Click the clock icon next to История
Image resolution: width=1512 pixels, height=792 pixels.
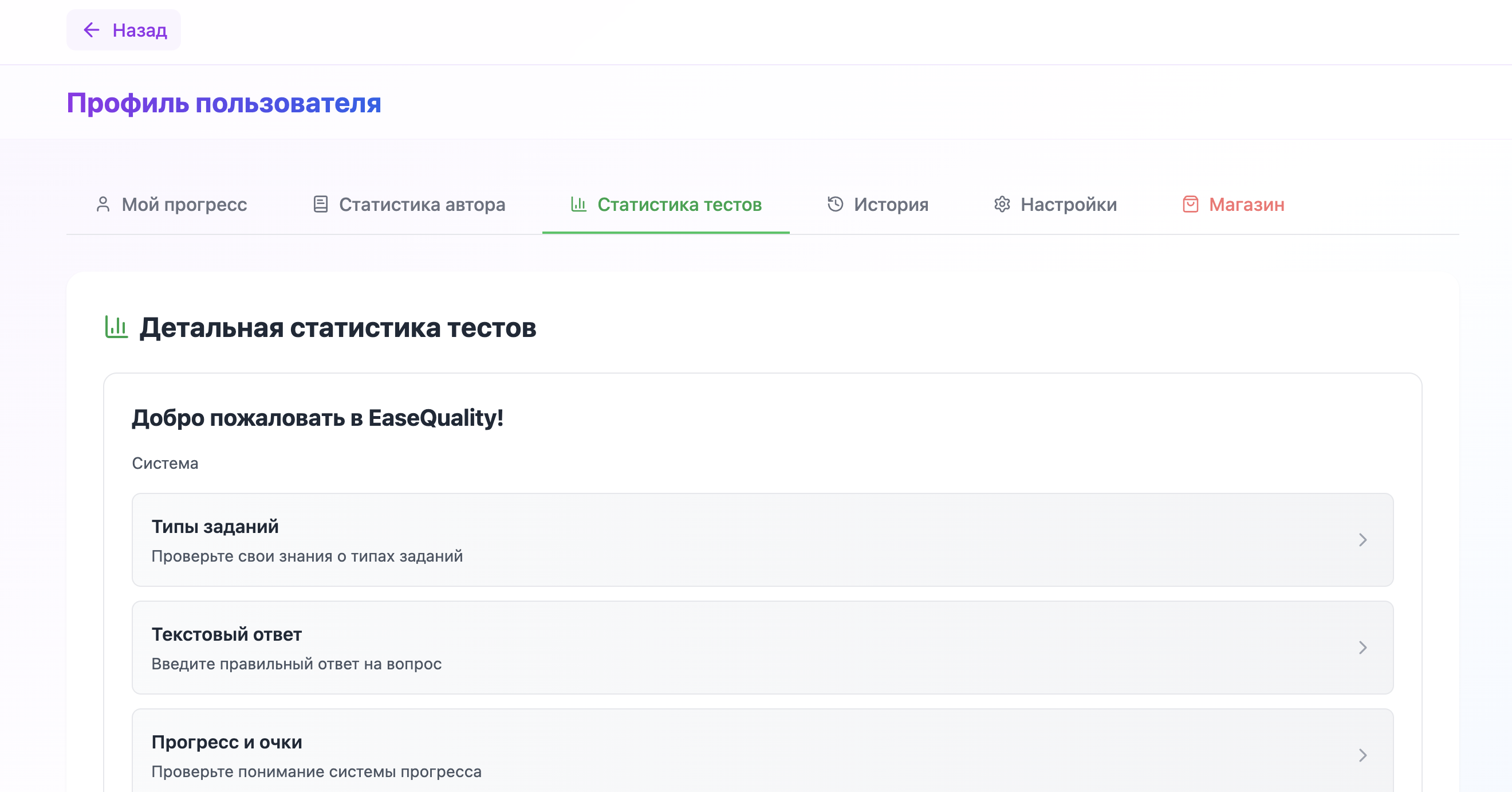[835, 205]
